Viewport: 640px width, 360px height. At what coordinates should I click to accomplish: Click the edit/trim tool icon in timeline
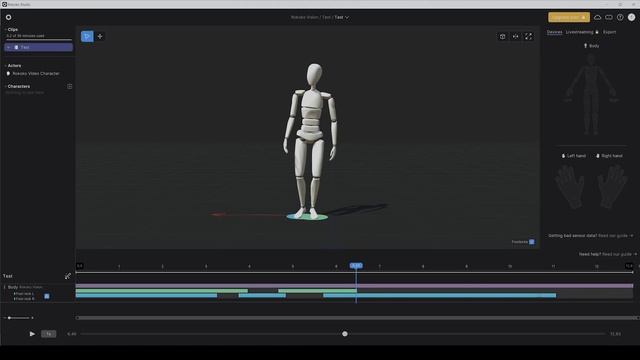click(68, 276)
